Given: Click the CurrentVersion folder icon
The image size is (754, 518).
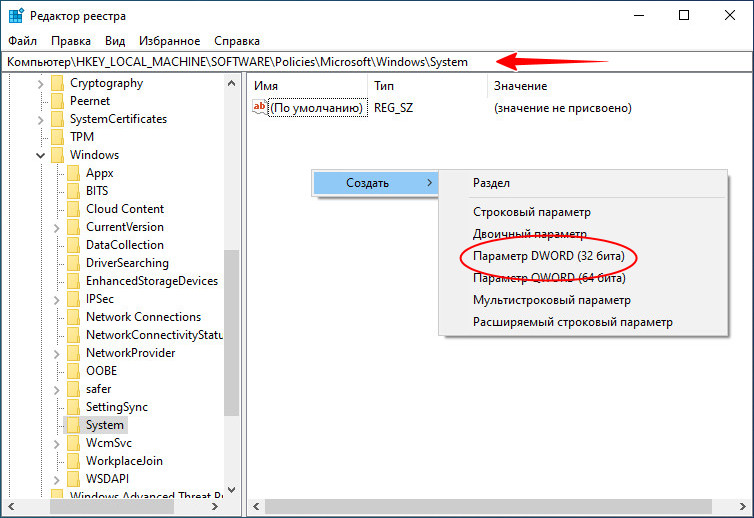Looking at the screenshot, I should 73,227.
